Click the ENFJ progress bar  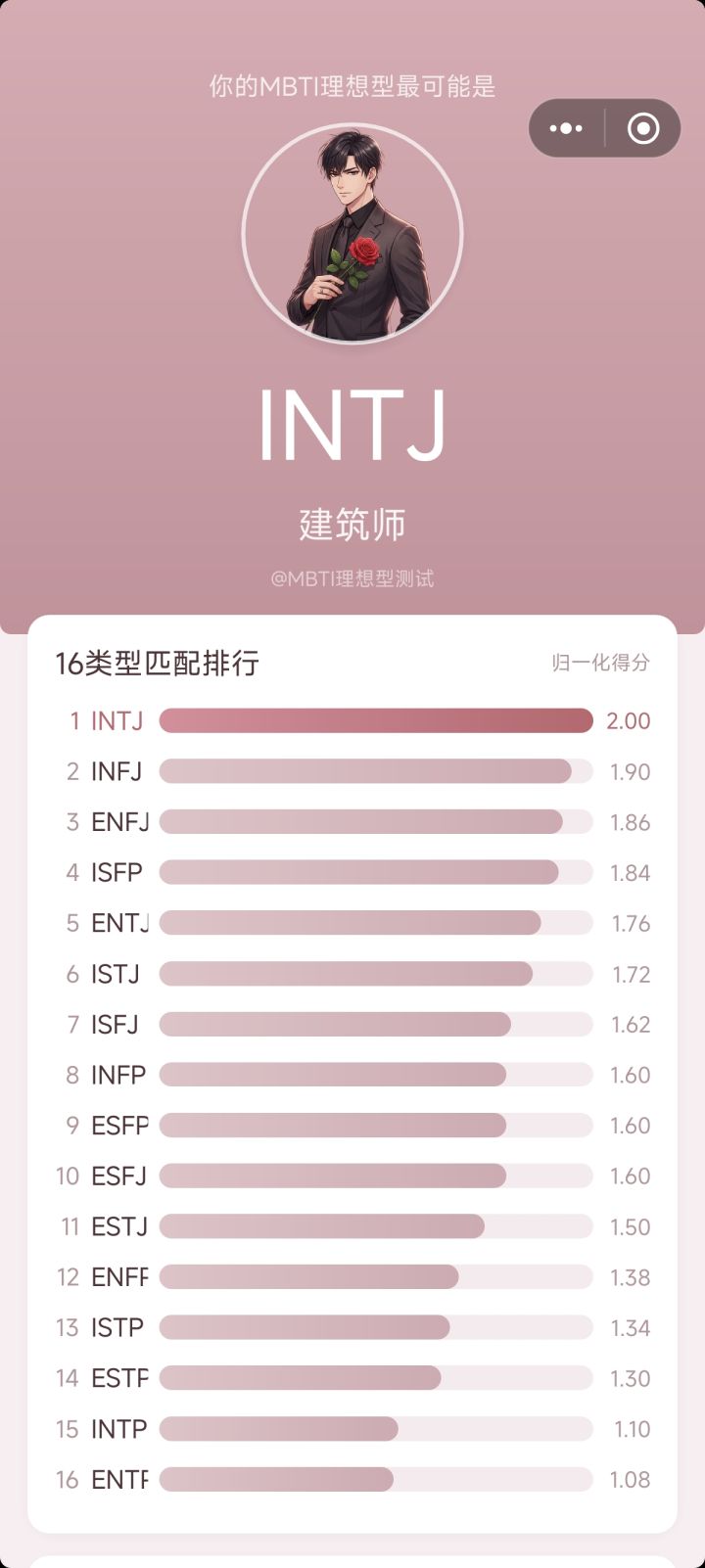point(361,822)
